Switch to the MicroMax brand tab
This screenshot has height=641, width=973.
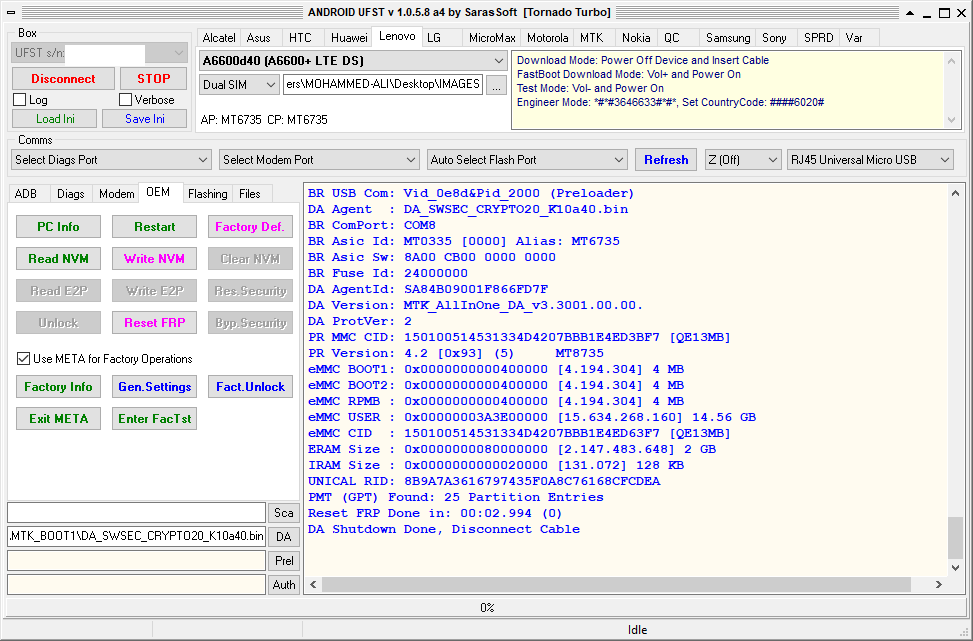click(491, 38)
